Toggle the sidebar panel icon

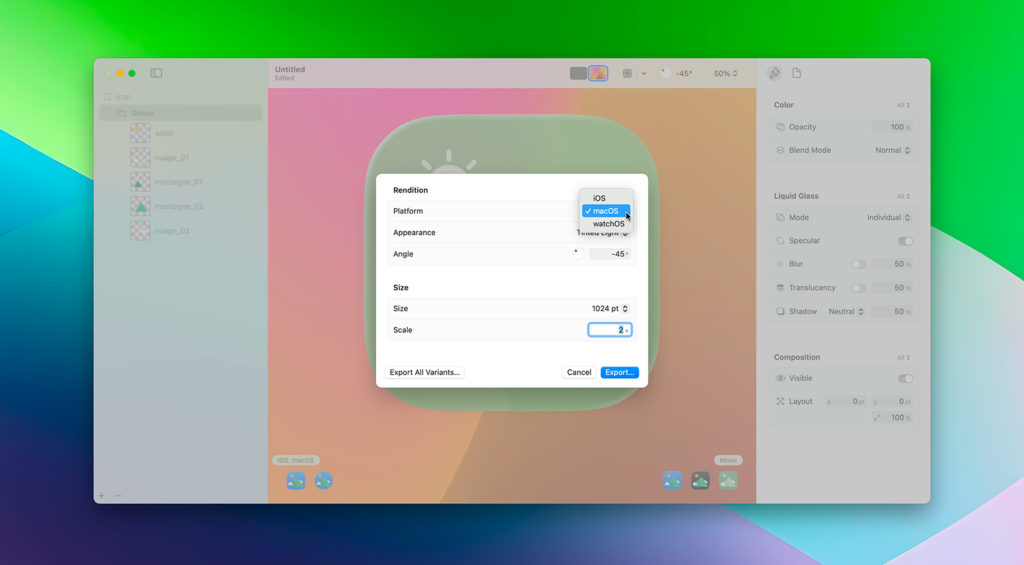tap(156, 73)
